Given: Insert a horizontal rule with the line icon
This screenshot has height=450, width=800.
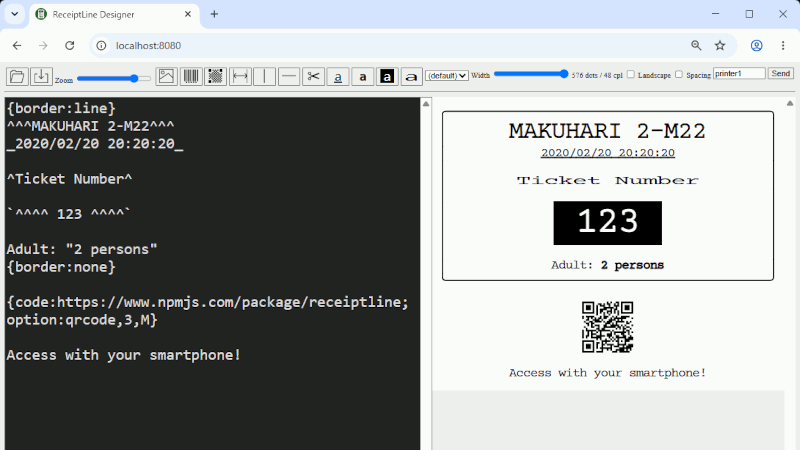Looking at the screenshot, I should [x=289, y=77].
